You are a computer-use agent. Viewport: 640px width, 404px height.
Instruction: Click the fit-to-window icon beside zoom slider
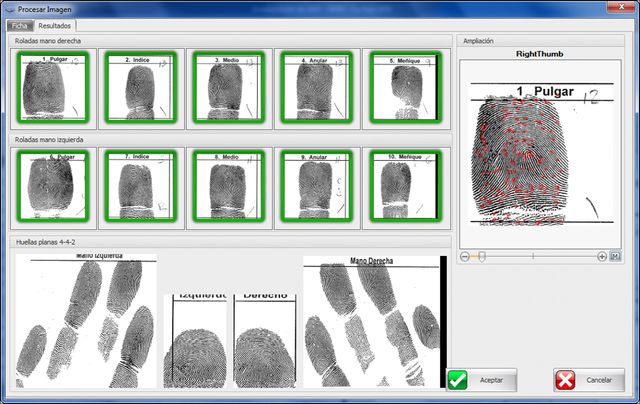[615, 256]
